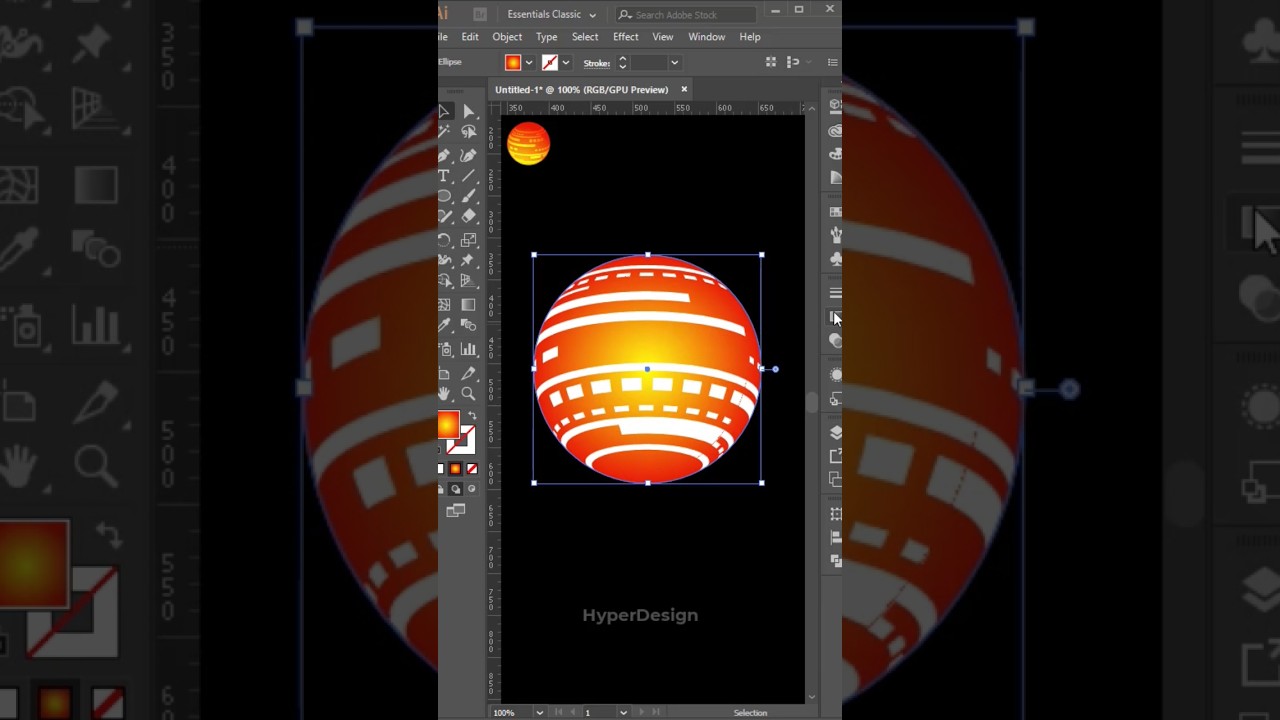1280x720 pixels.
Task: Select the Zoom magnifier tool
Action: pyautogui.click(x=468, y=393)
